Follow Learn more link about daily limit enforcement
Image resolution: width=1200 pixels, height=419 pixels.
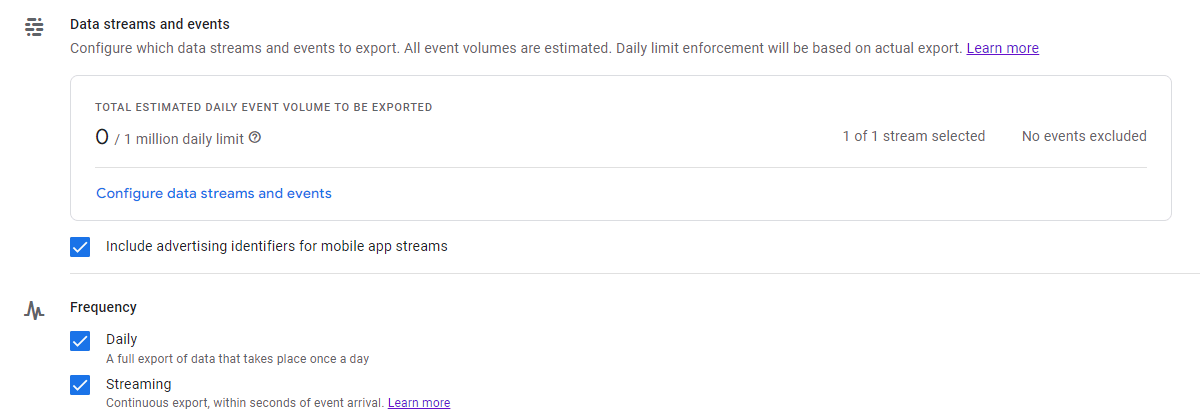click(x=1002, y=48)
